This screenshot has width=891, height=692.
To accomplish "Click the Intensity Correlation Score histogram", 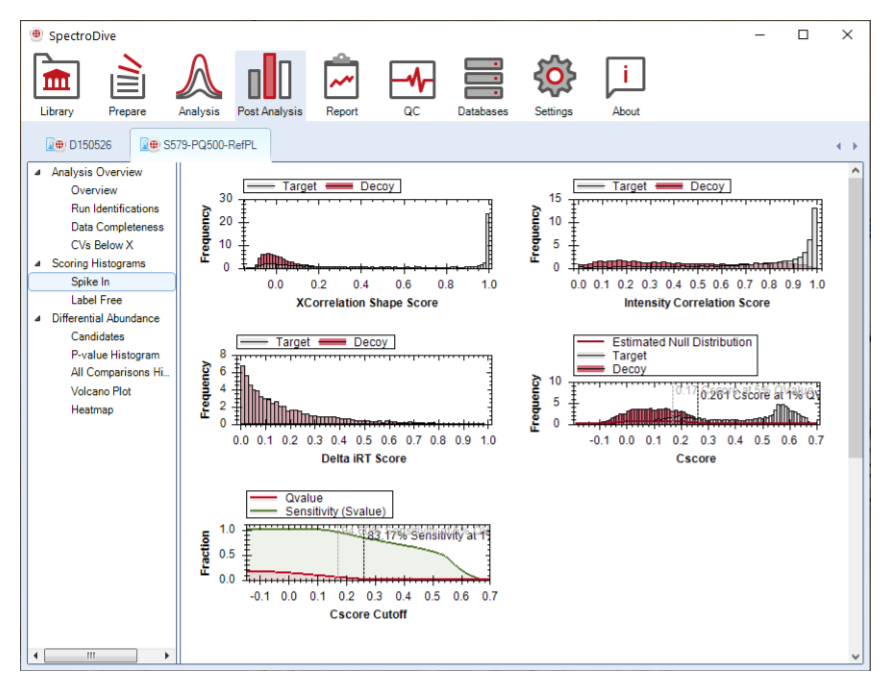I will (x=697, y=234).
